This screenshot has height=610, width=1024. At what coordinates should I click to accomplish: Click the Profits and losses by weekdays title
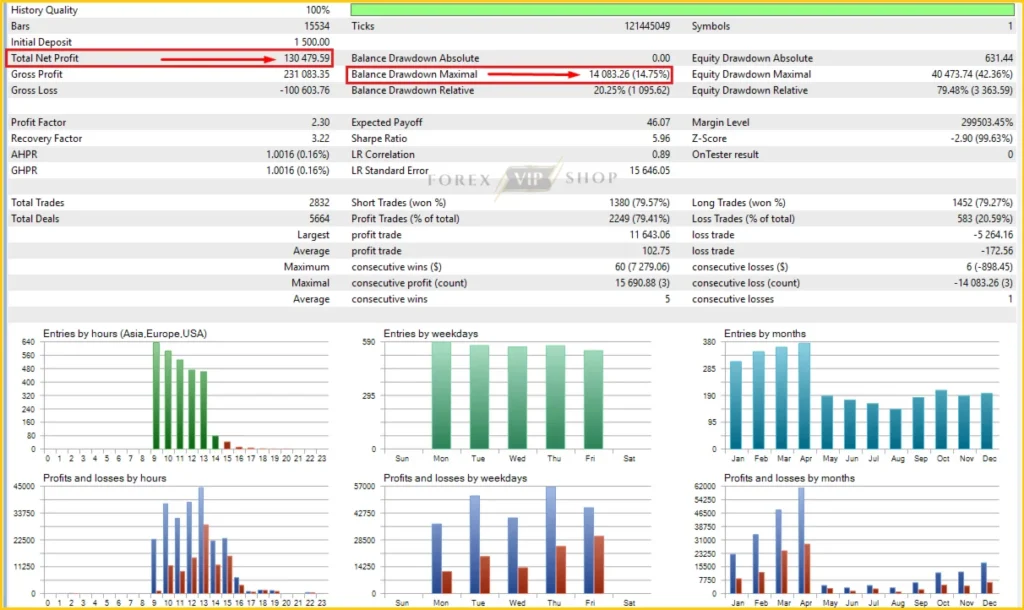tap(455, 478)
